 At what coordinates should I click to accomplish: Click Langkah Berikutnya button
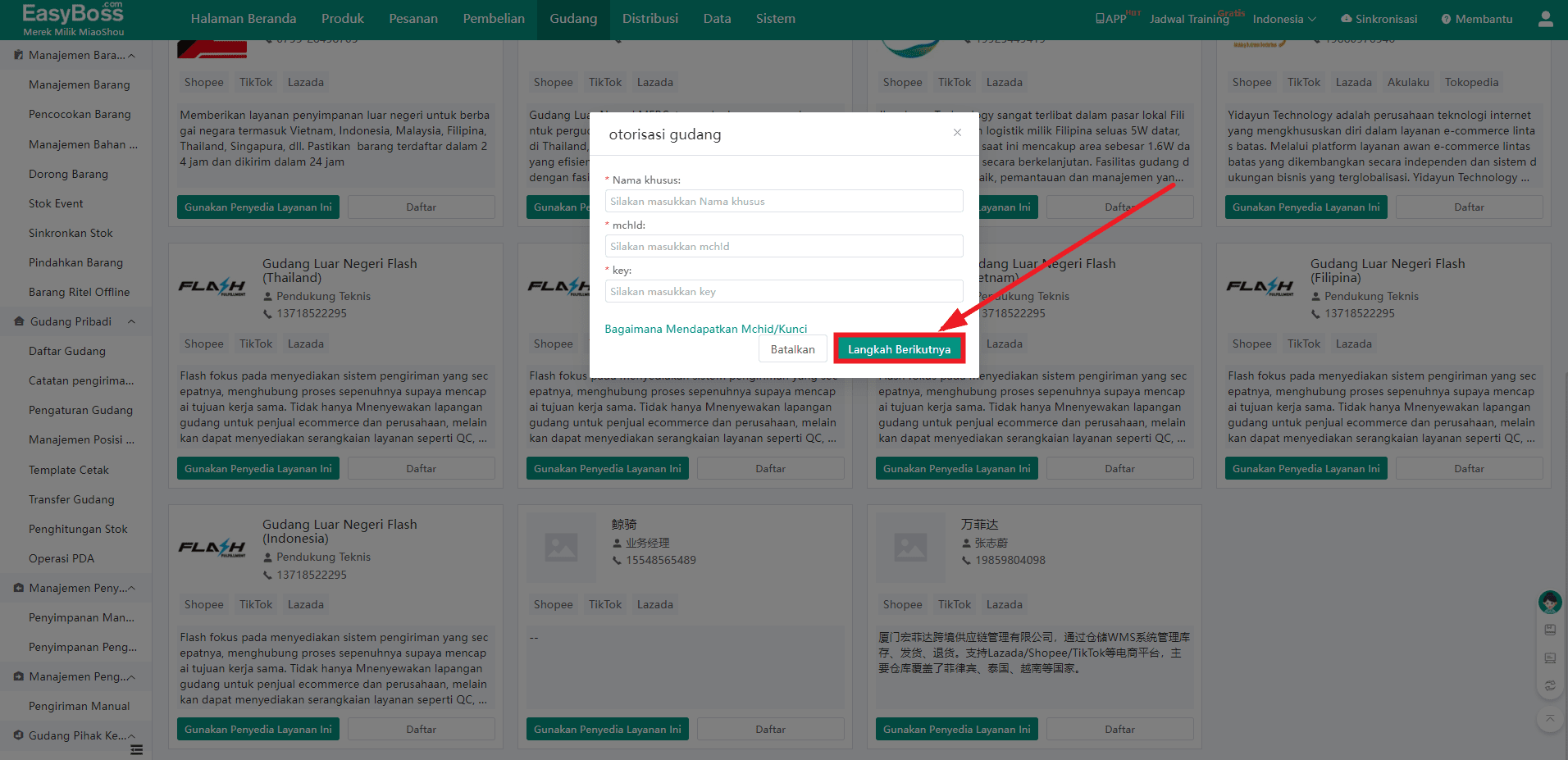point(900,349)
